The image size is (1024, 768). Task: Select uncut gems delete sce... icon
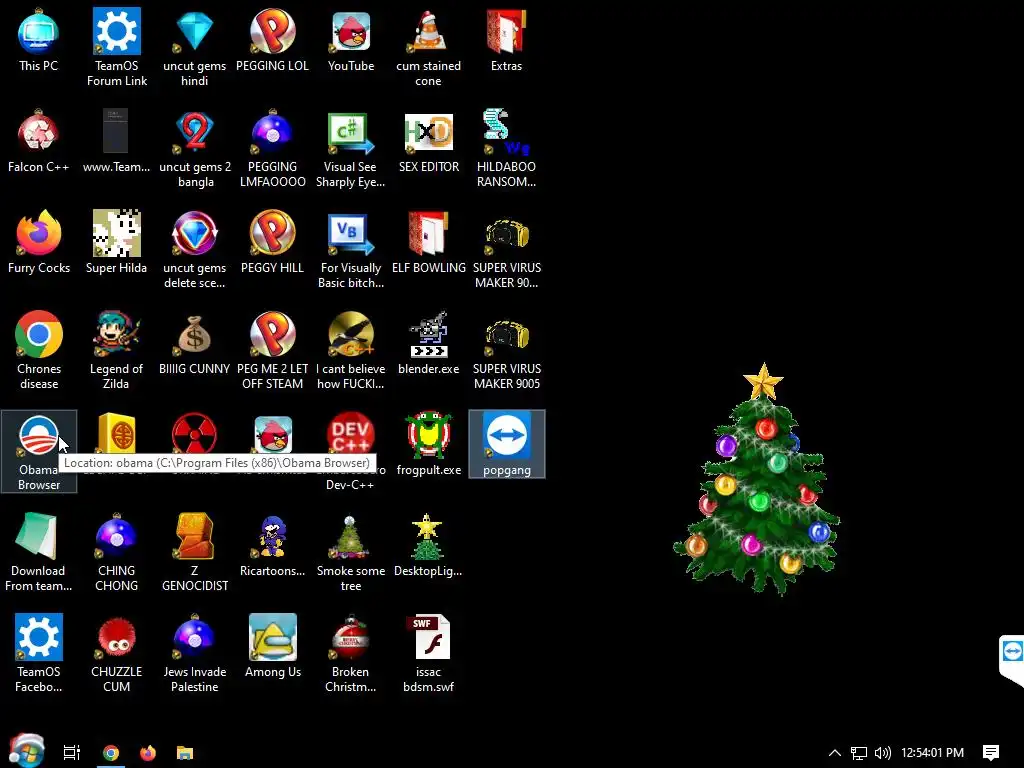coord(195,249)
